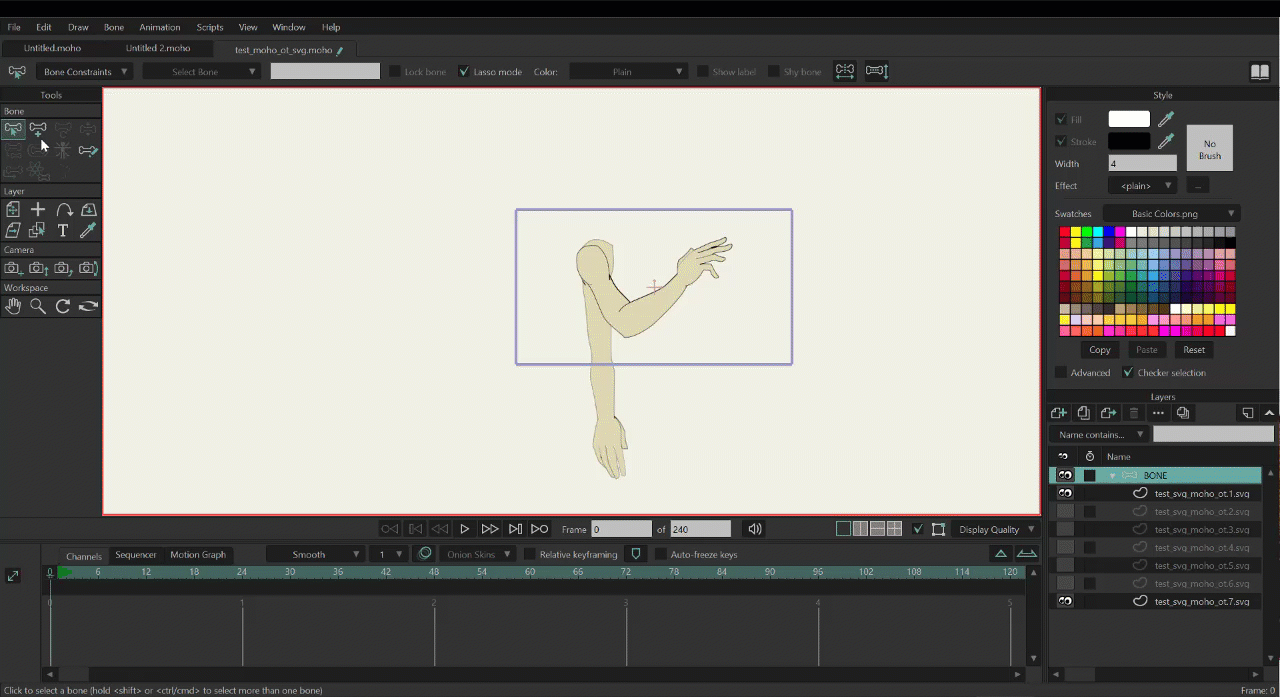The width and height of the screenshot is (1280, 697).
Task: Expand the Display Quality dropdown
Action: [x=996, y=529]
